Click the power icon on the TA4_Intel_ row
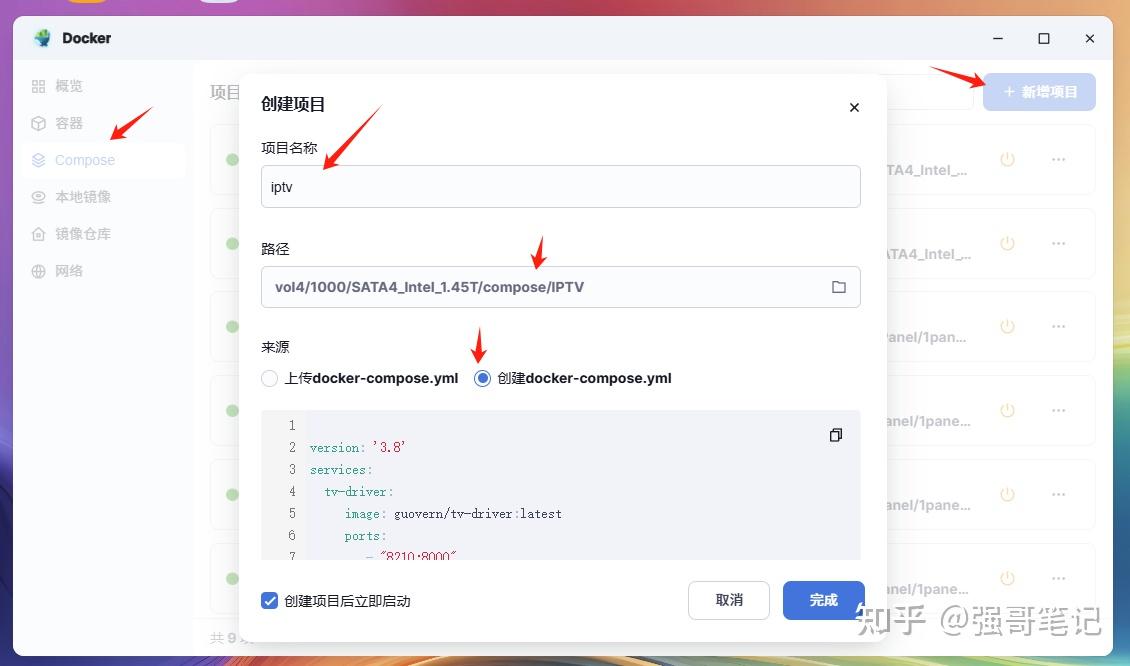The width and height of the screenshot is (1130, 666). tap(1007, 159)
